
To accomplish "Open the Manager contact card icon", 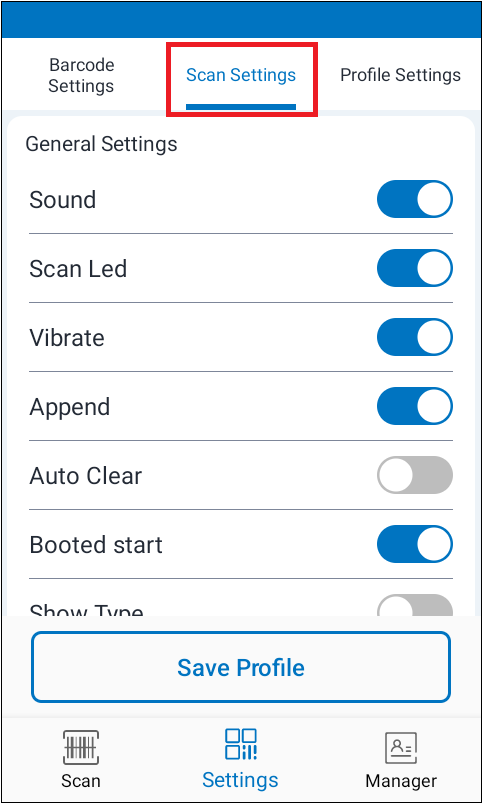I will point(400,748).
